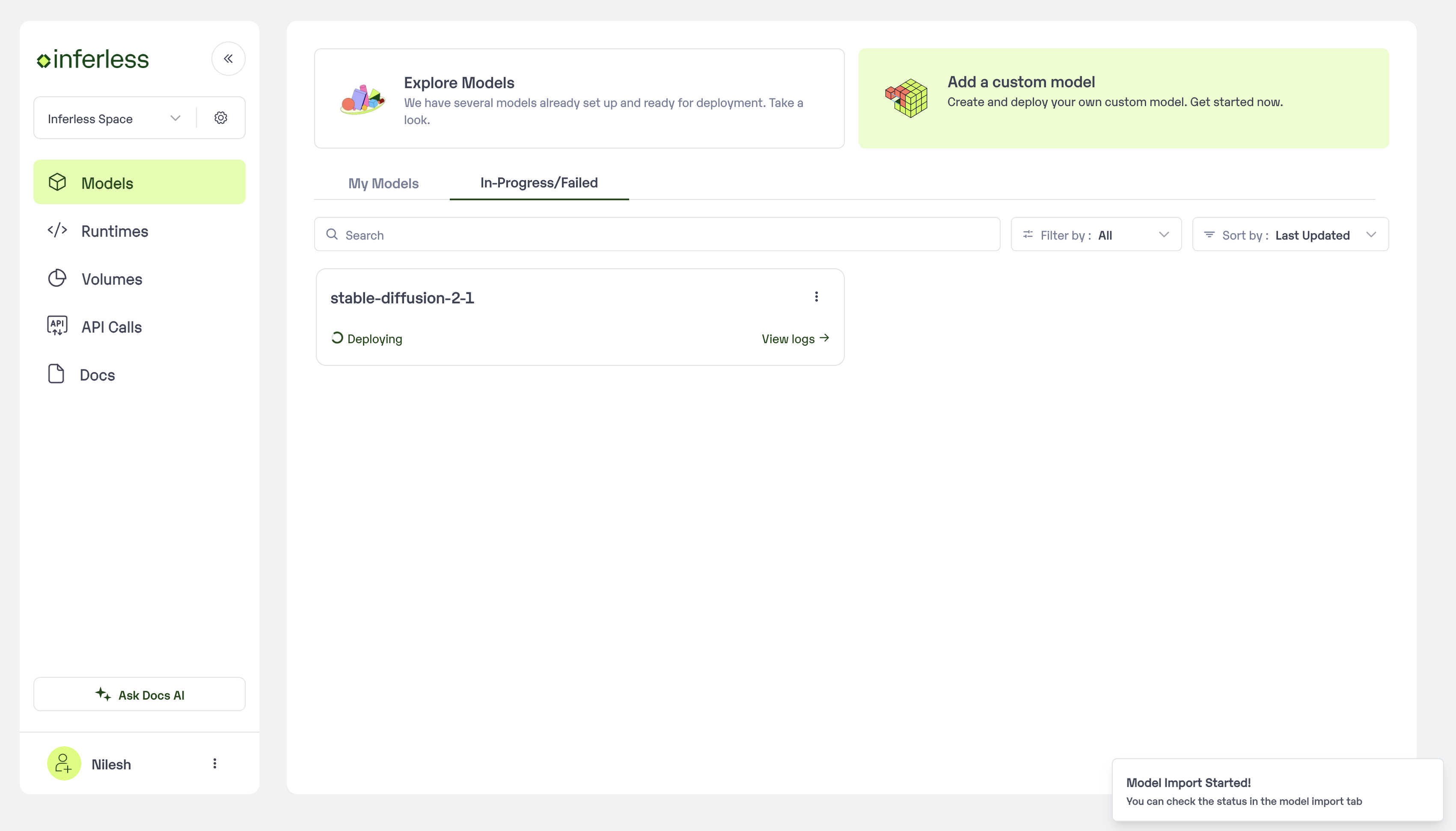Switch to the My Models tab

click(383, 183)
